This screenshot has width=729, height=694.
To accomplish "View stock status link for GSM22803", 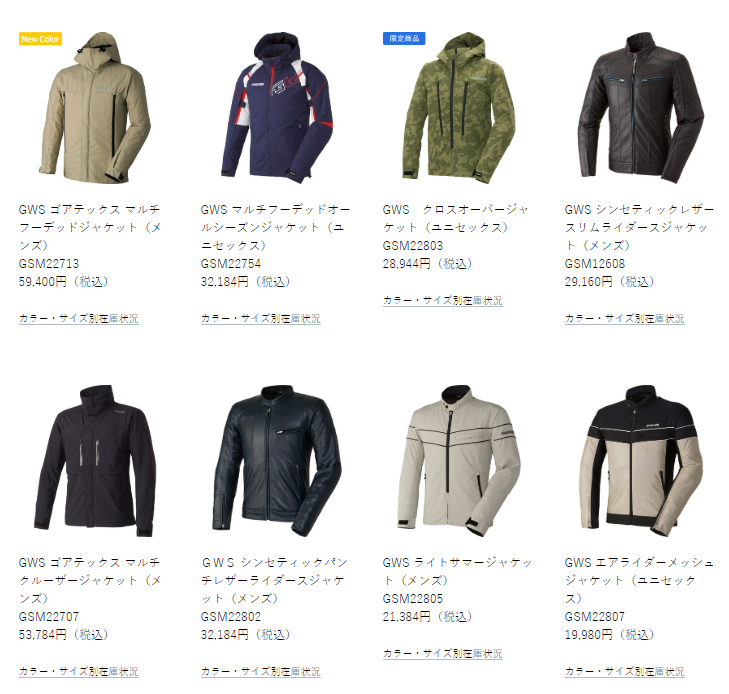I will (443, 301).
